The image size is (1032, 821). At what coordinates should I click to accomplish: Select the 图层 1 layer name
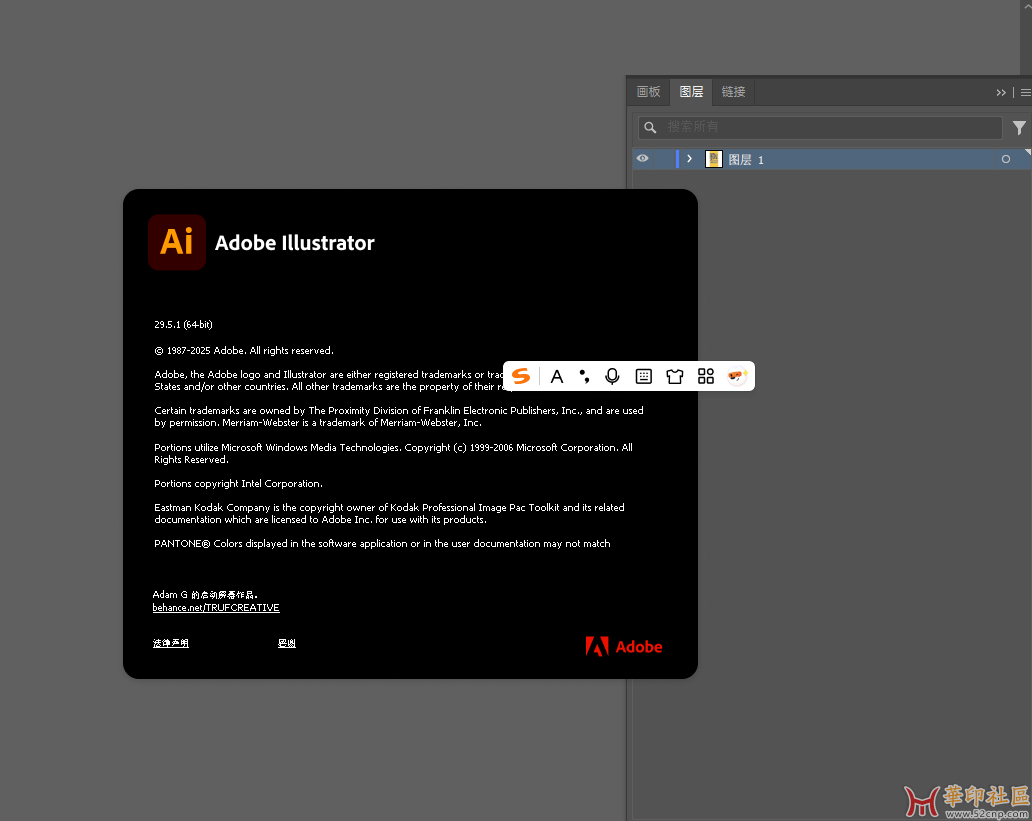[746, 159]
